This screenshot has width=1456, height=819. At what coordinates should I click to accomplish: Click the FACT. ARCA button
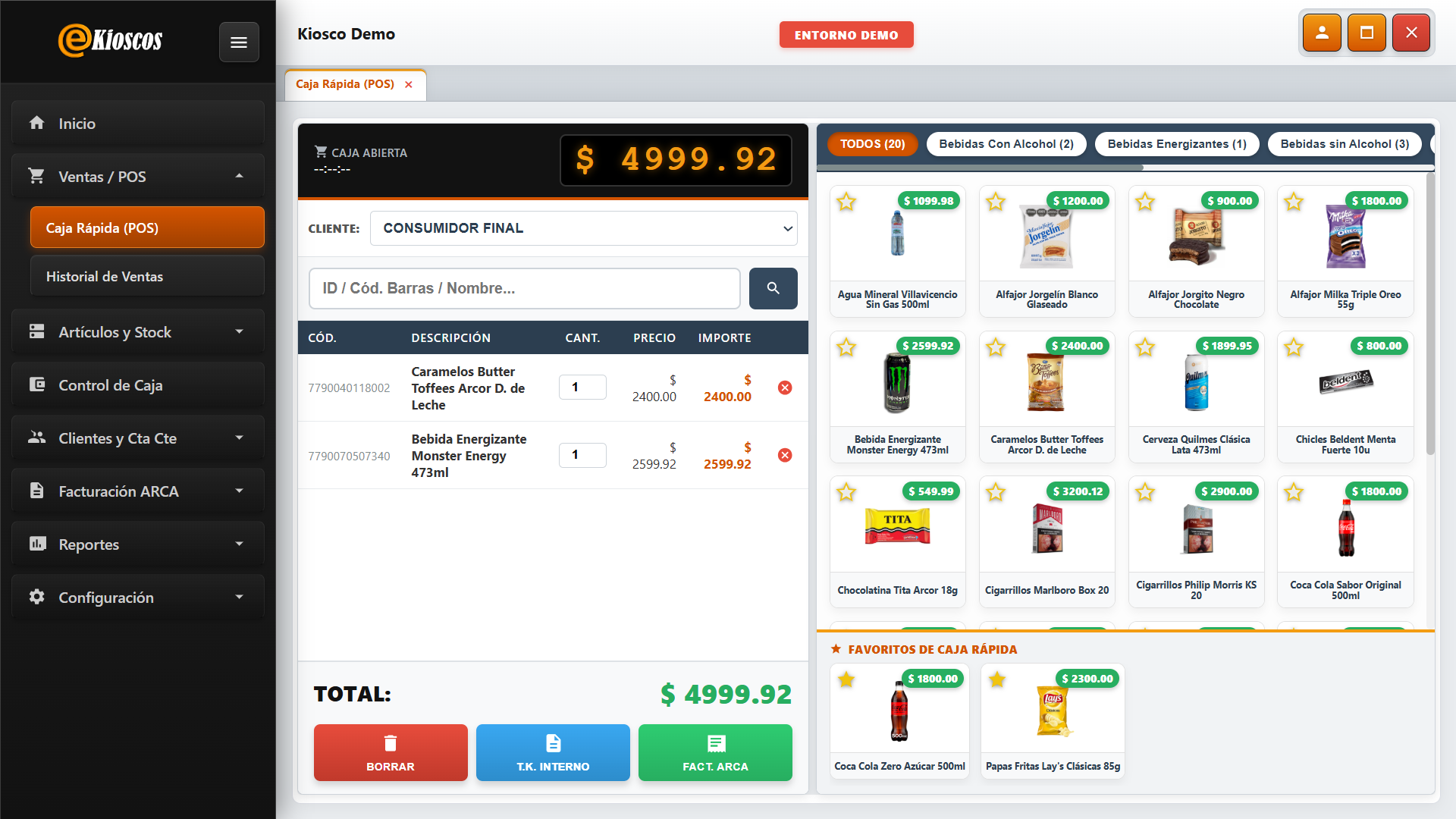(x=715, y=752)
